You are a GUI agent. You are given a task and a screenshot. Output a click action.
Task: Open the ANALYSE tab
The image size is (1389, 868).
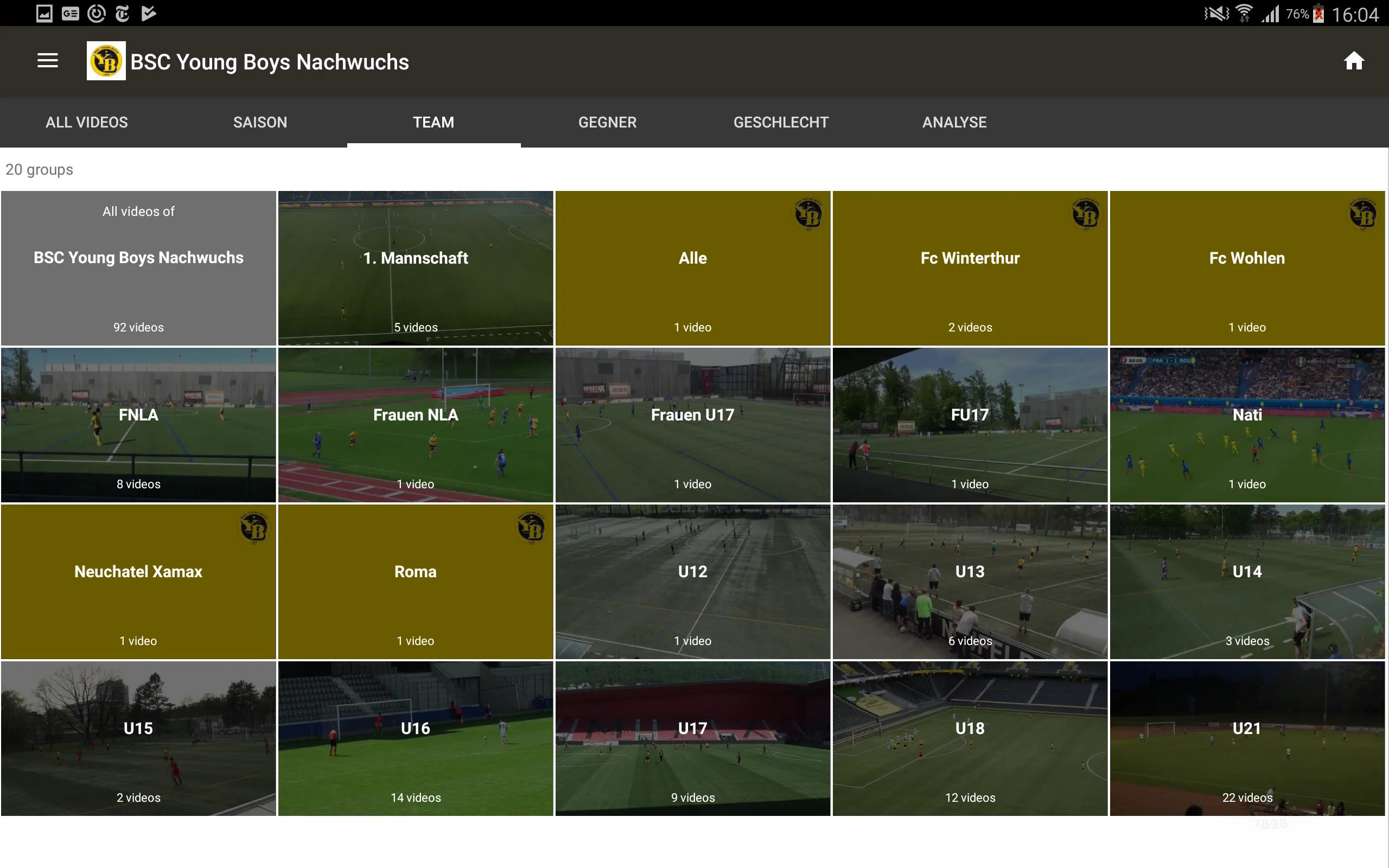(x=954, y=122)
